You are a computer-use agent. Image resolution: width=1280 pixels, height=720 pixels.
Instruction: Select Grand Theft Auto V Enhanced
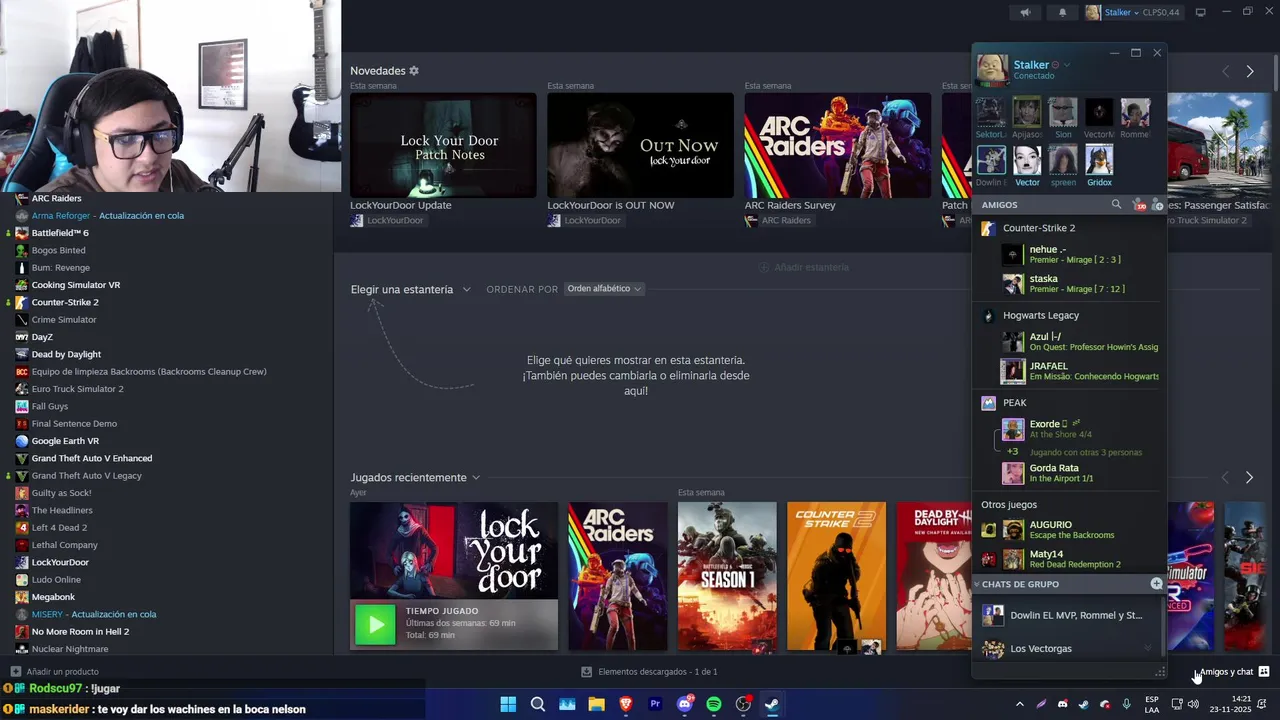pos(92,458)
